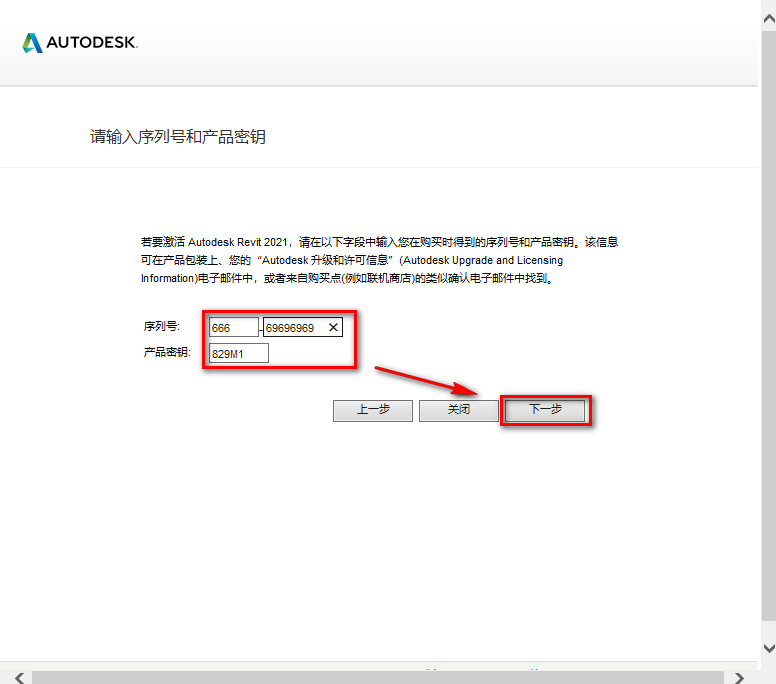Screen dimensions: 776x684
Task: Click the horizontal scrollbar left arrow
Action: [18, 677]
